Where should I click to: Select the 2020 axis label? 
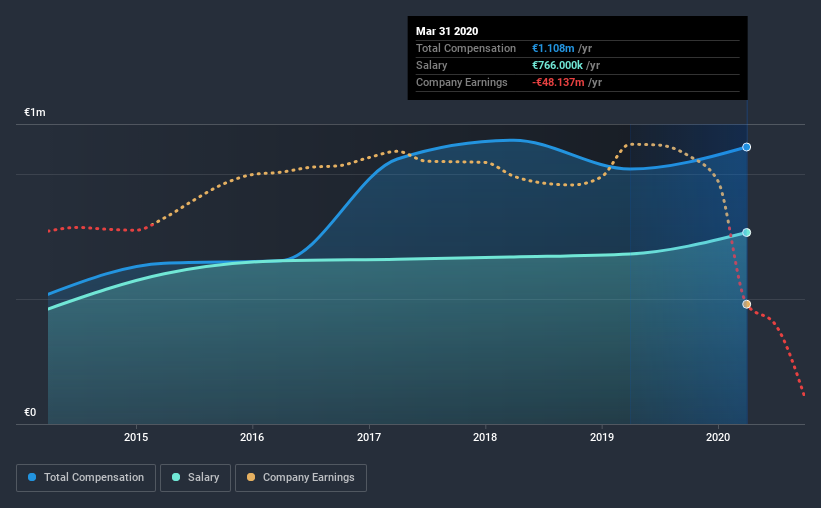coord(718,437)
